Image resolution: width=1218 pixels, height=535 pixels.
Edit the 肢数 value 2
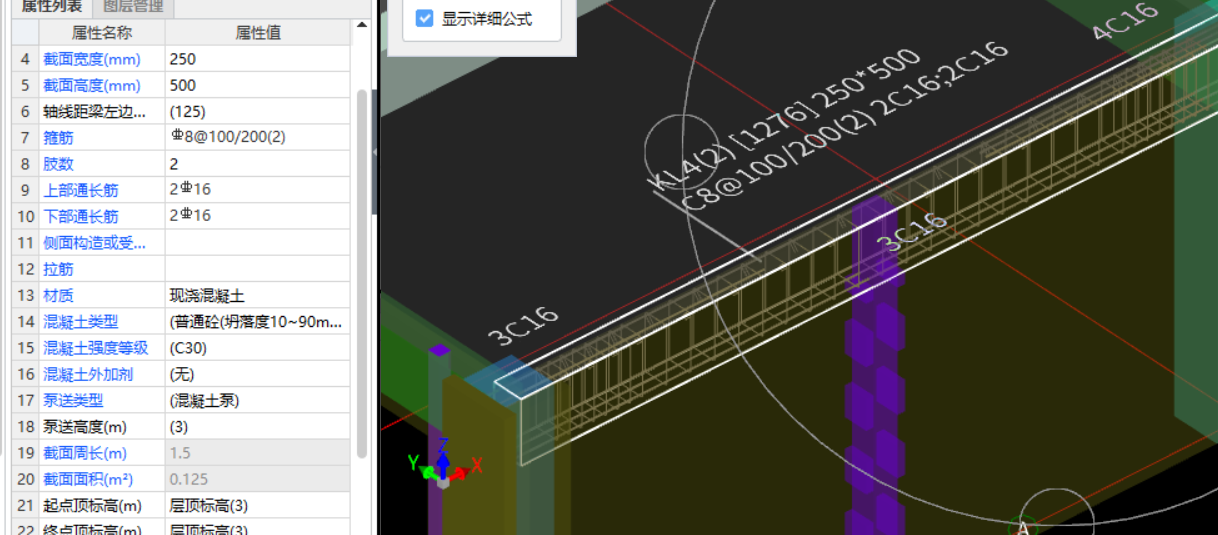[x=258, y=164]
